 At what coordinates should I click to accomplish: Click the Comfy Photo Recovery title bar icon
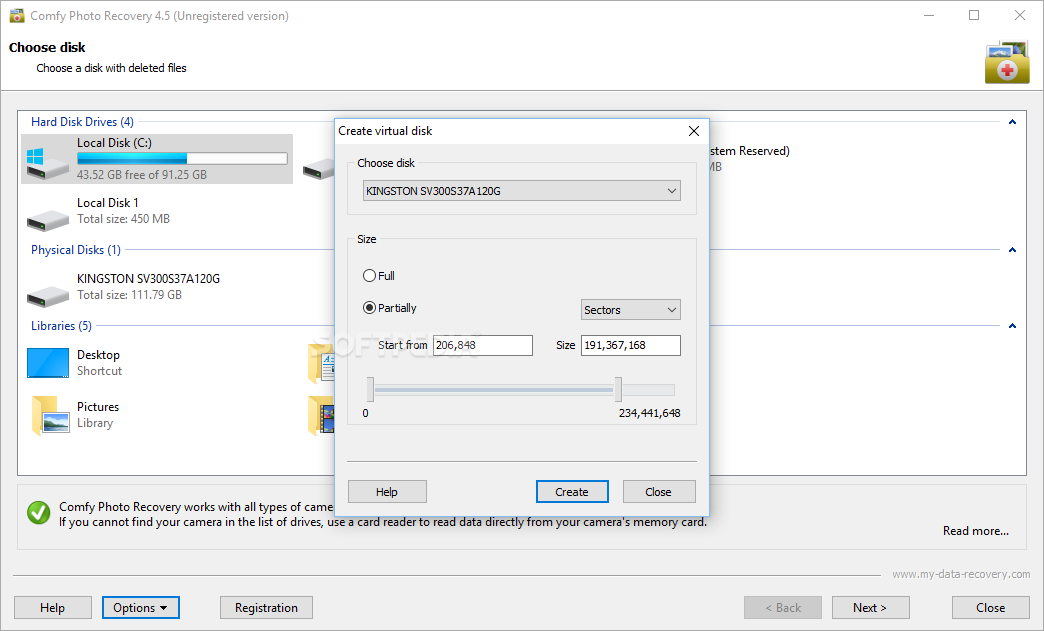pos(17,15)
